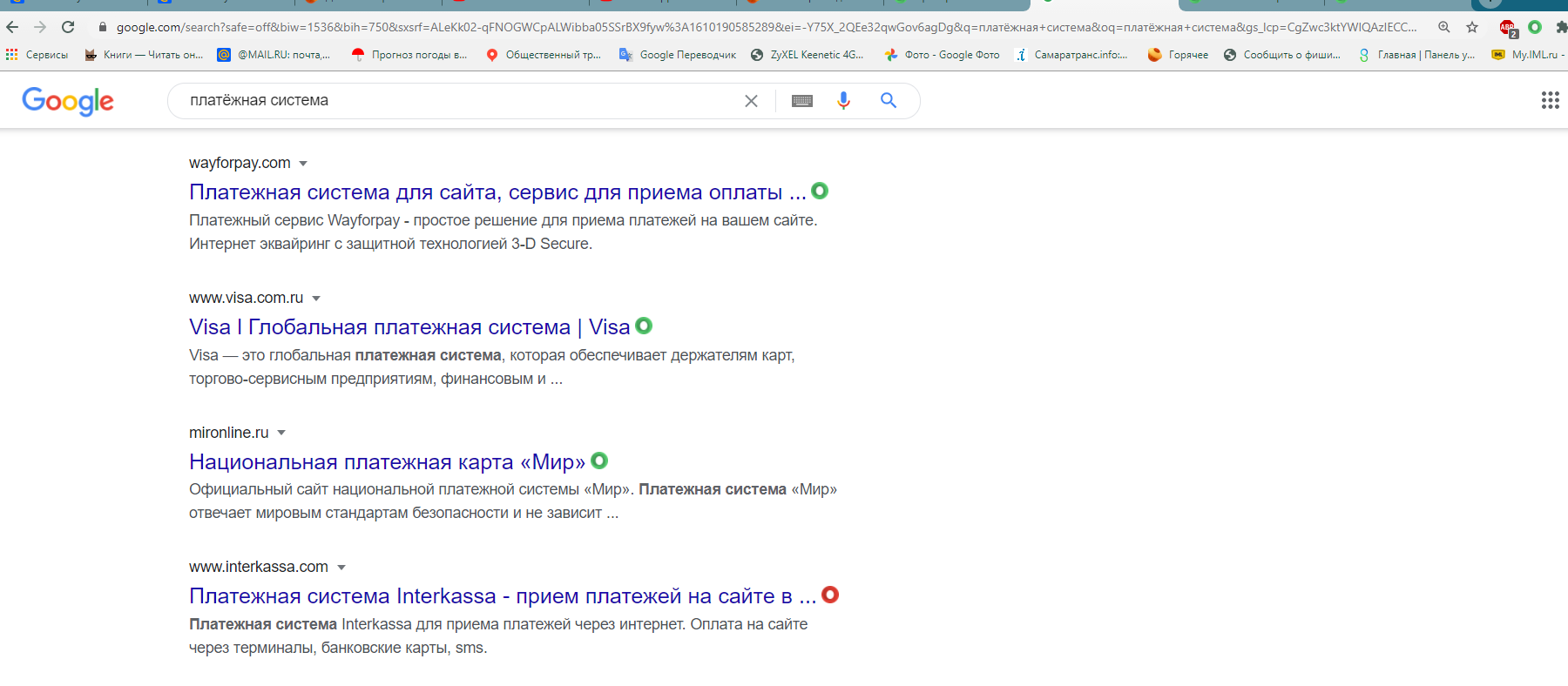Open the ZyXEL Keenetic 4G bookmark
The height and width of the screenshot is (686, 1568).
[x=807, y=55]
